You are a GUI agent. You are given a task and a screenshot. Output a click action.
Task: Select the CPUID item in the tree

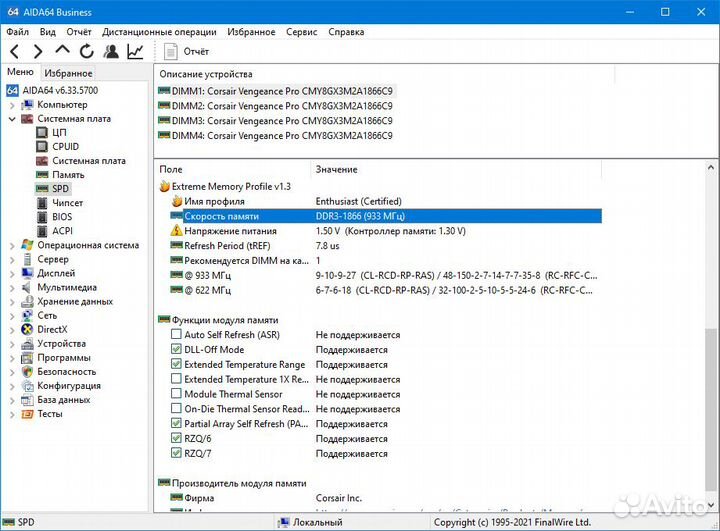(65, 146)
